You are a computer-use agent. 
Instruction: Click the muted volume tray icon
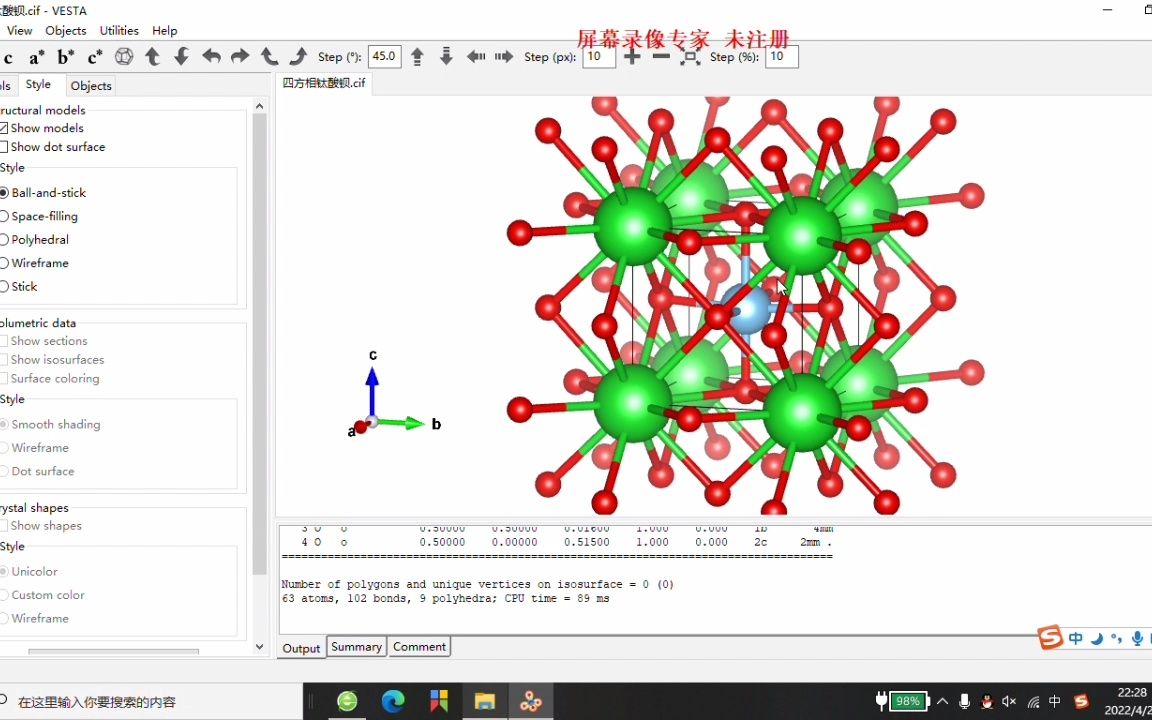click(1009, 702)
